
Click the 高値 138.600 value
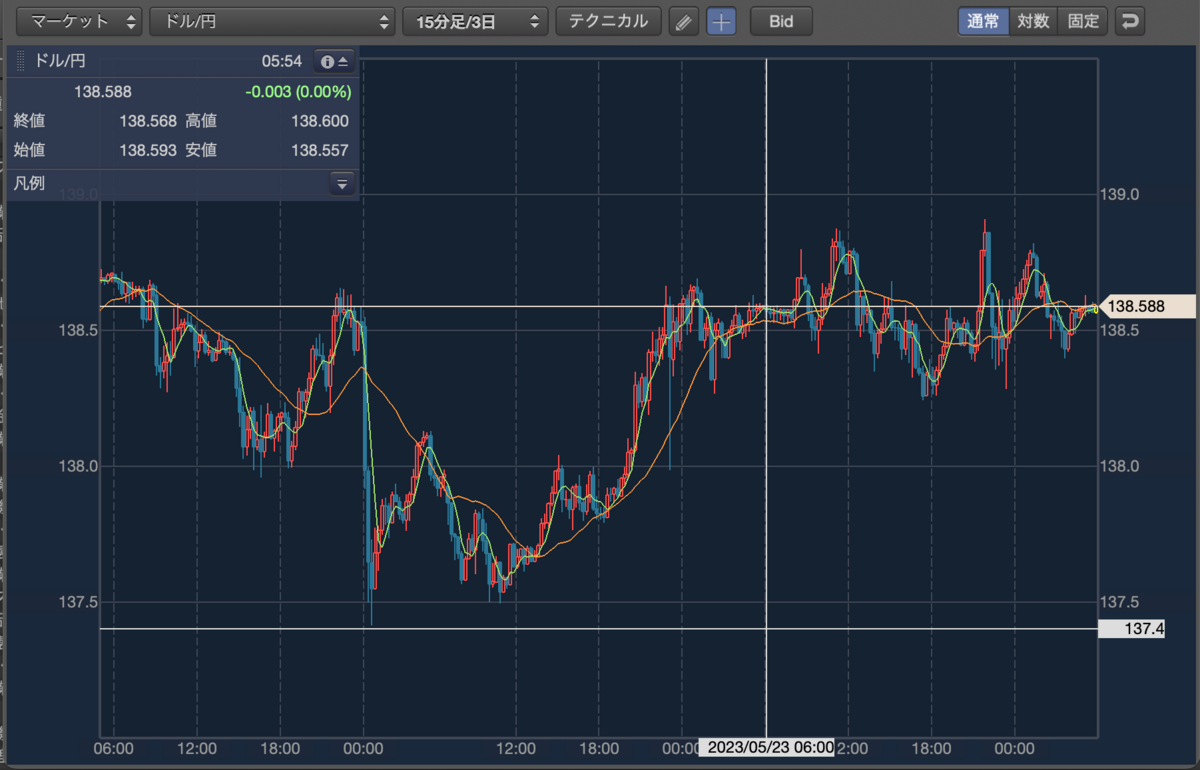[320, 121]
